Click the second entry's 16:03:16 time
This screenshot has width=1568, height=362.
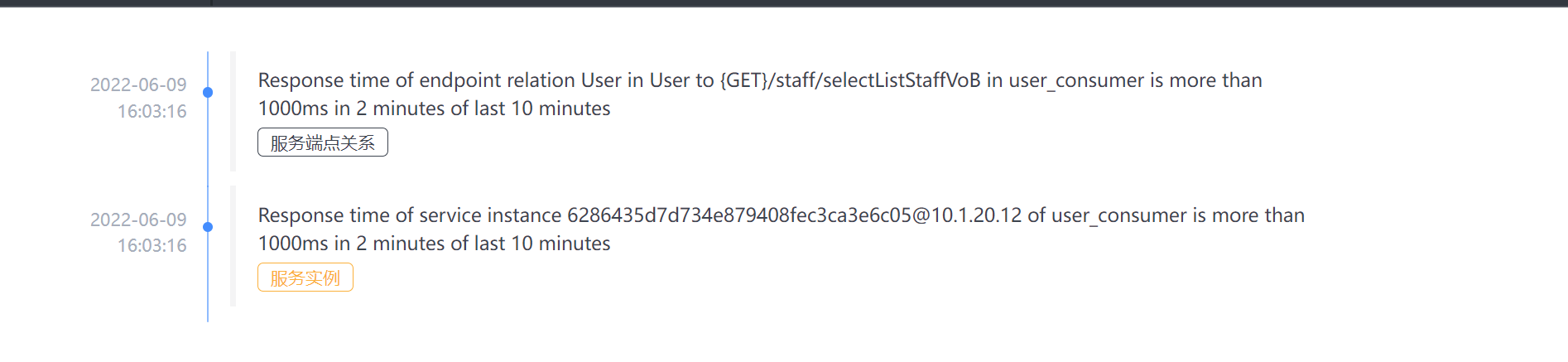click(152, 245)
